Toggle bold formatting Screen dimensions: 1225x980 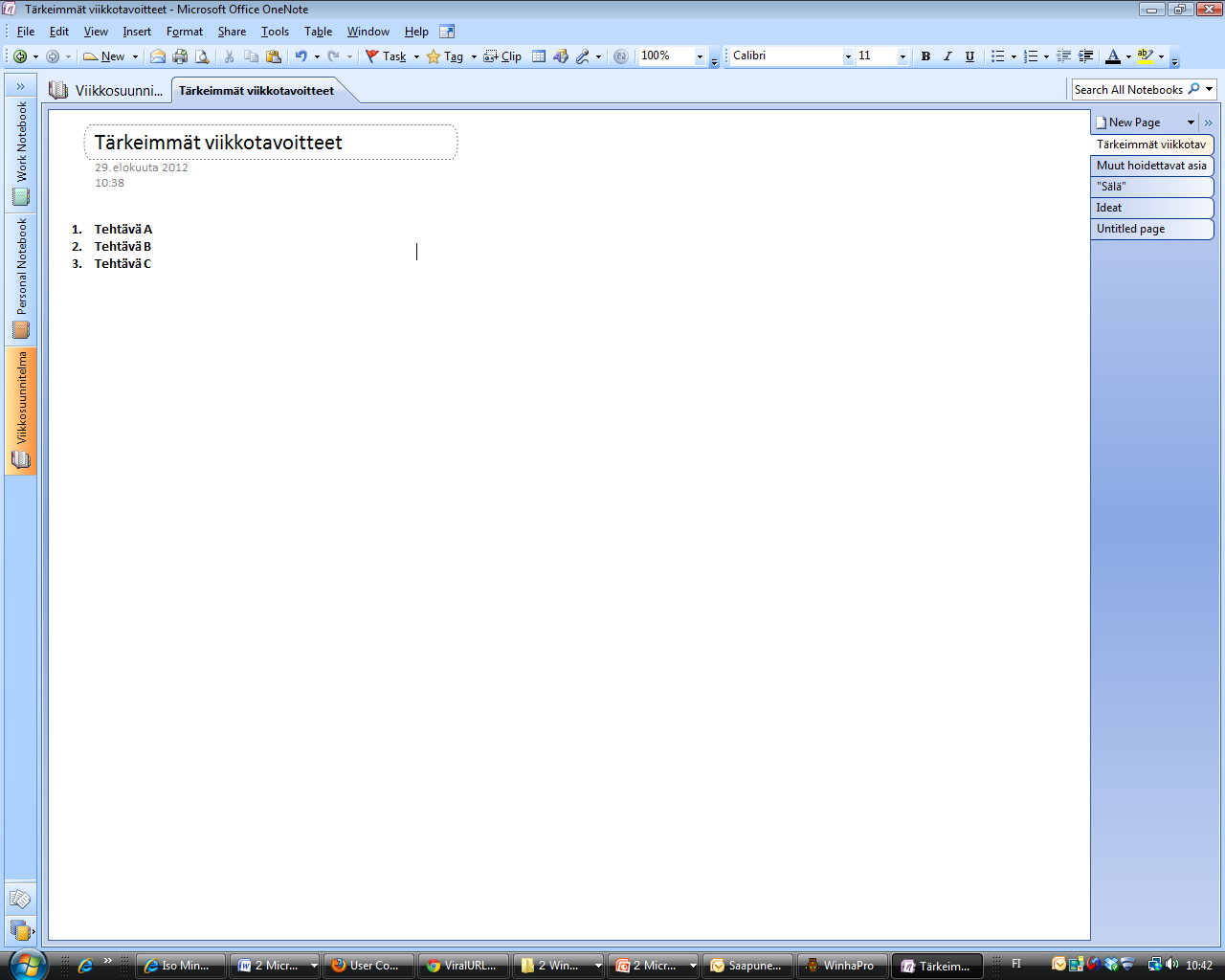[x=925, y=56]
